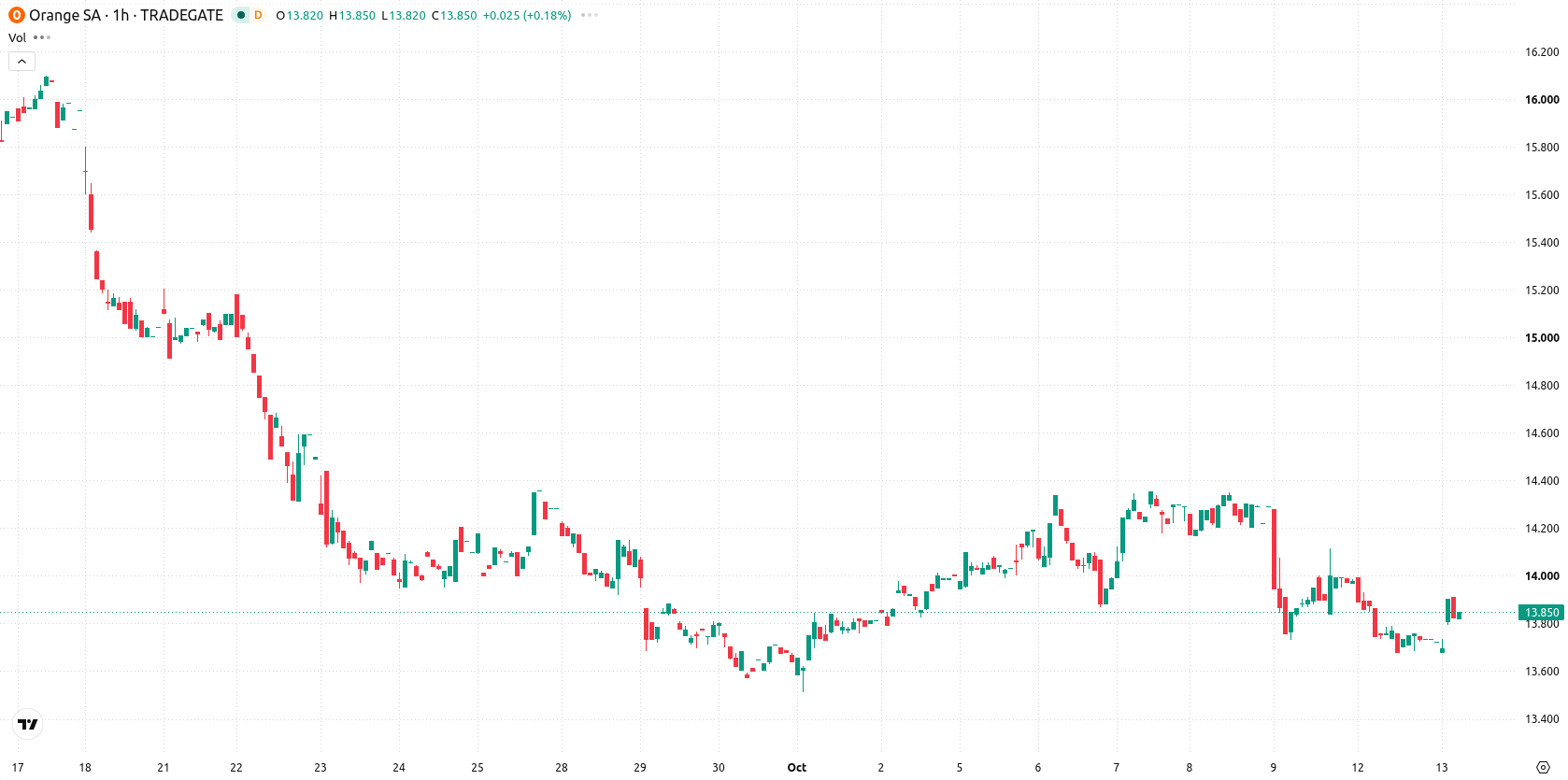Click the green market status dot

pos(240,15)
